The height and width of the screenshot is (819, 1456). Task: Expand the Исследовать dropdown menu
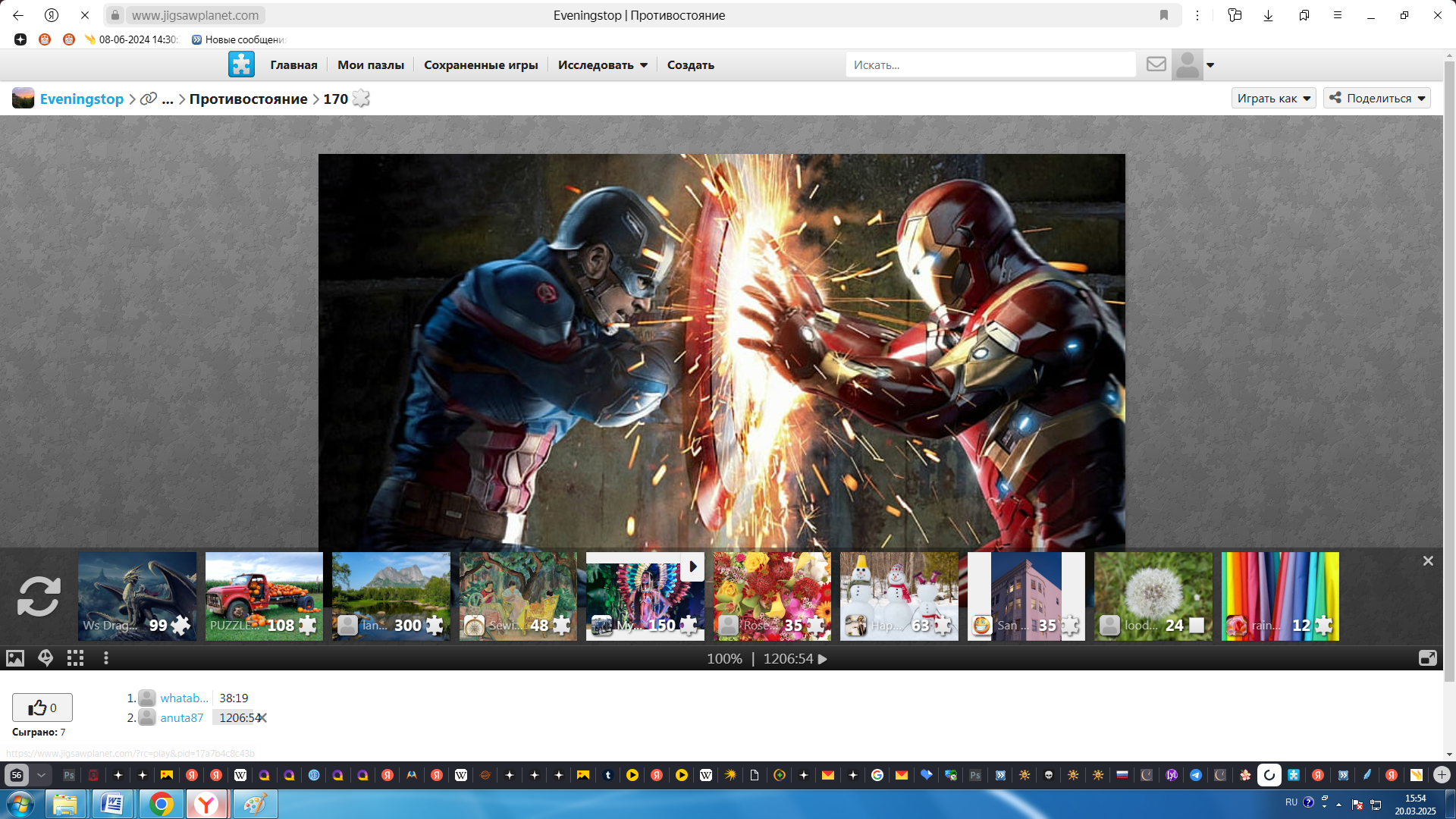603,65
